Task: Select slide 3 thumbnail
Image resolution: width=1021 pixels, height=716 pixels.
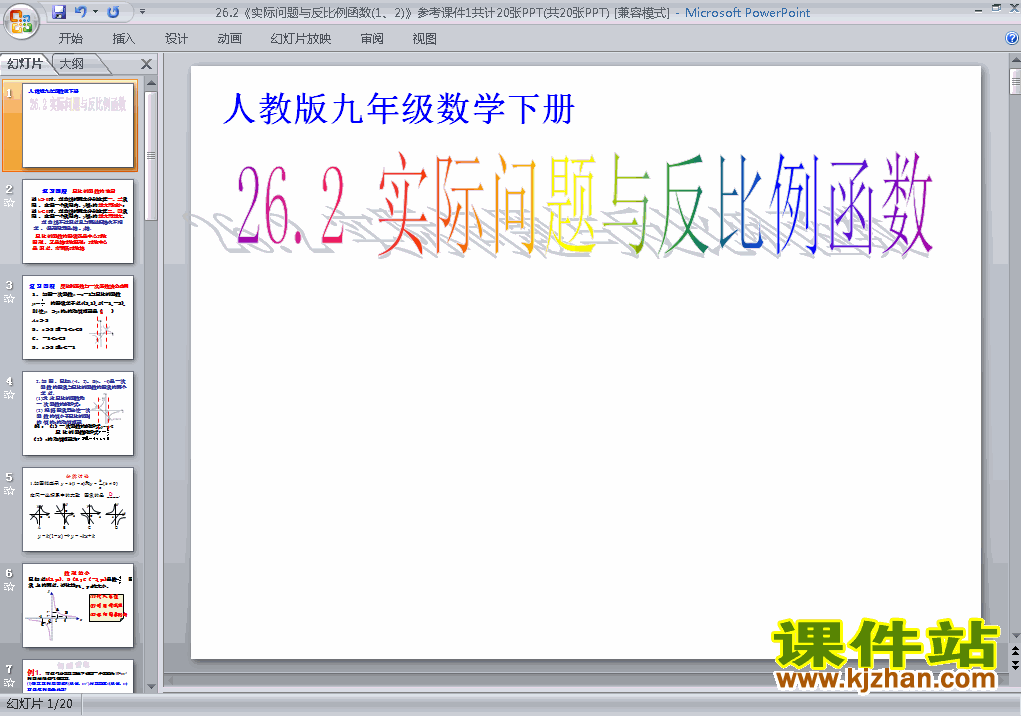Action: tap(78, 318)
